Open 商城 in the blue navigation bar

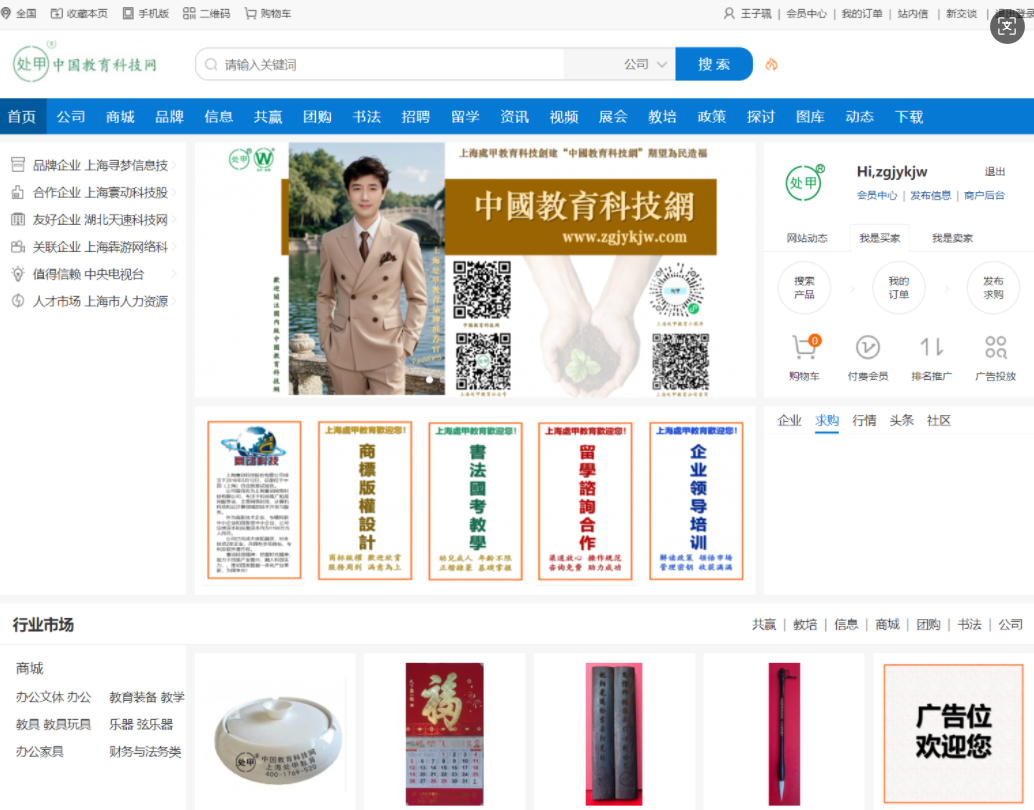click(x=120, y=117)
